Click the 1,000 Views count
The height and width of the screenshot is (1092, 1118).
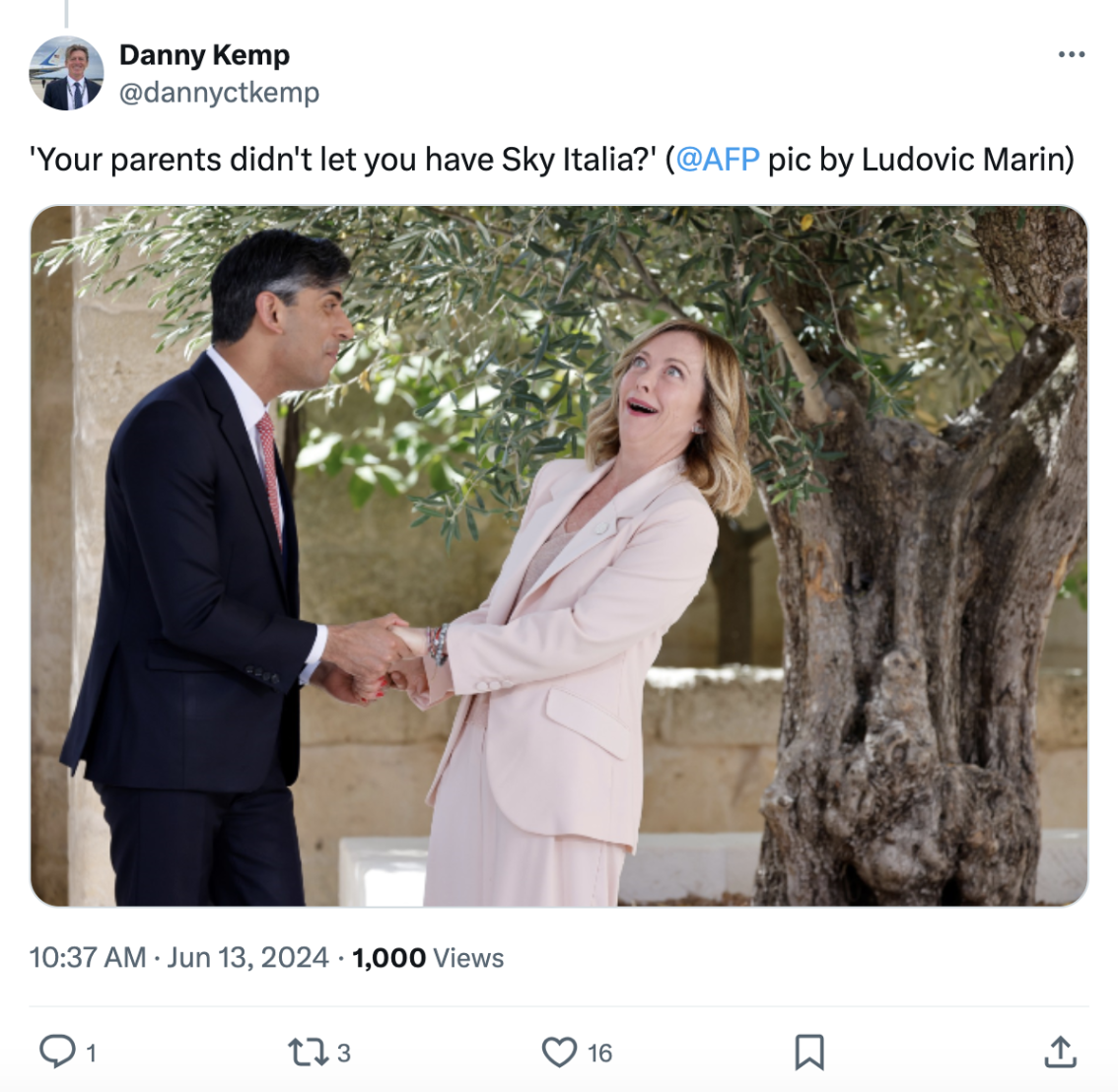click(x=428, y=957)
